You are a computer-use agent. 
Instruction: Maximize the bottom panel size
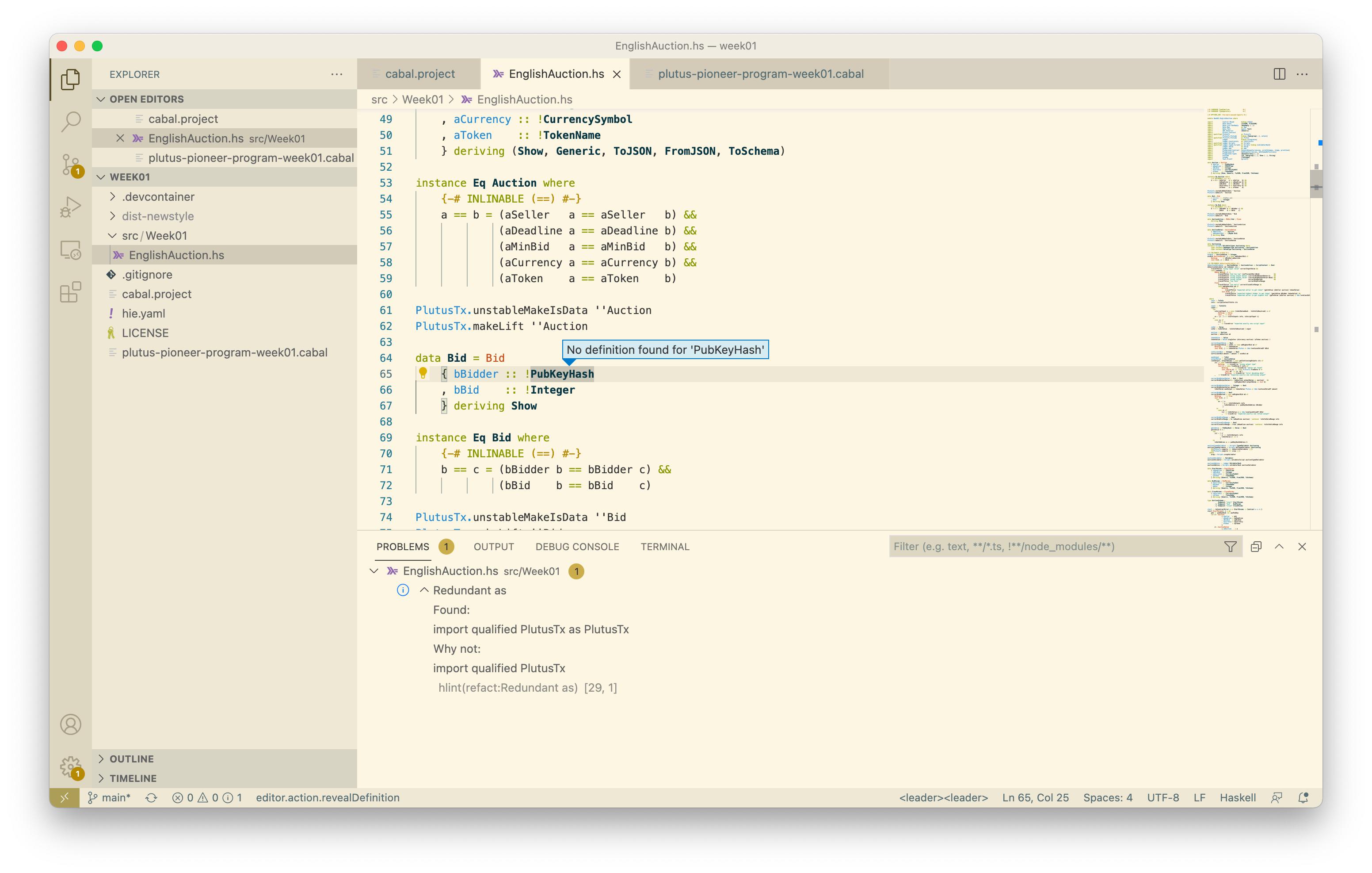coord(1279,546)
